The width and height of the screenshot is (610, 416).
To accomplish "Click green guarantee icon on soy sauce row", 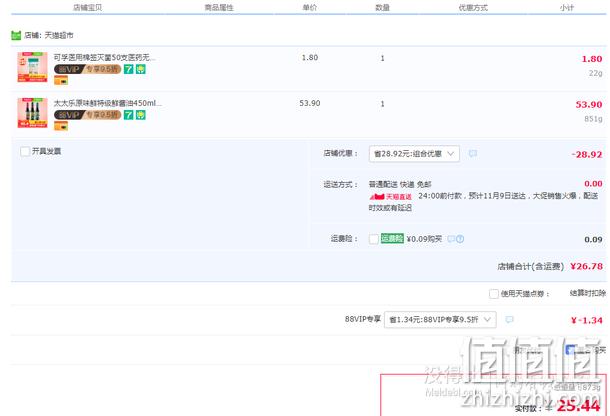I will click(x=140, y=115).
